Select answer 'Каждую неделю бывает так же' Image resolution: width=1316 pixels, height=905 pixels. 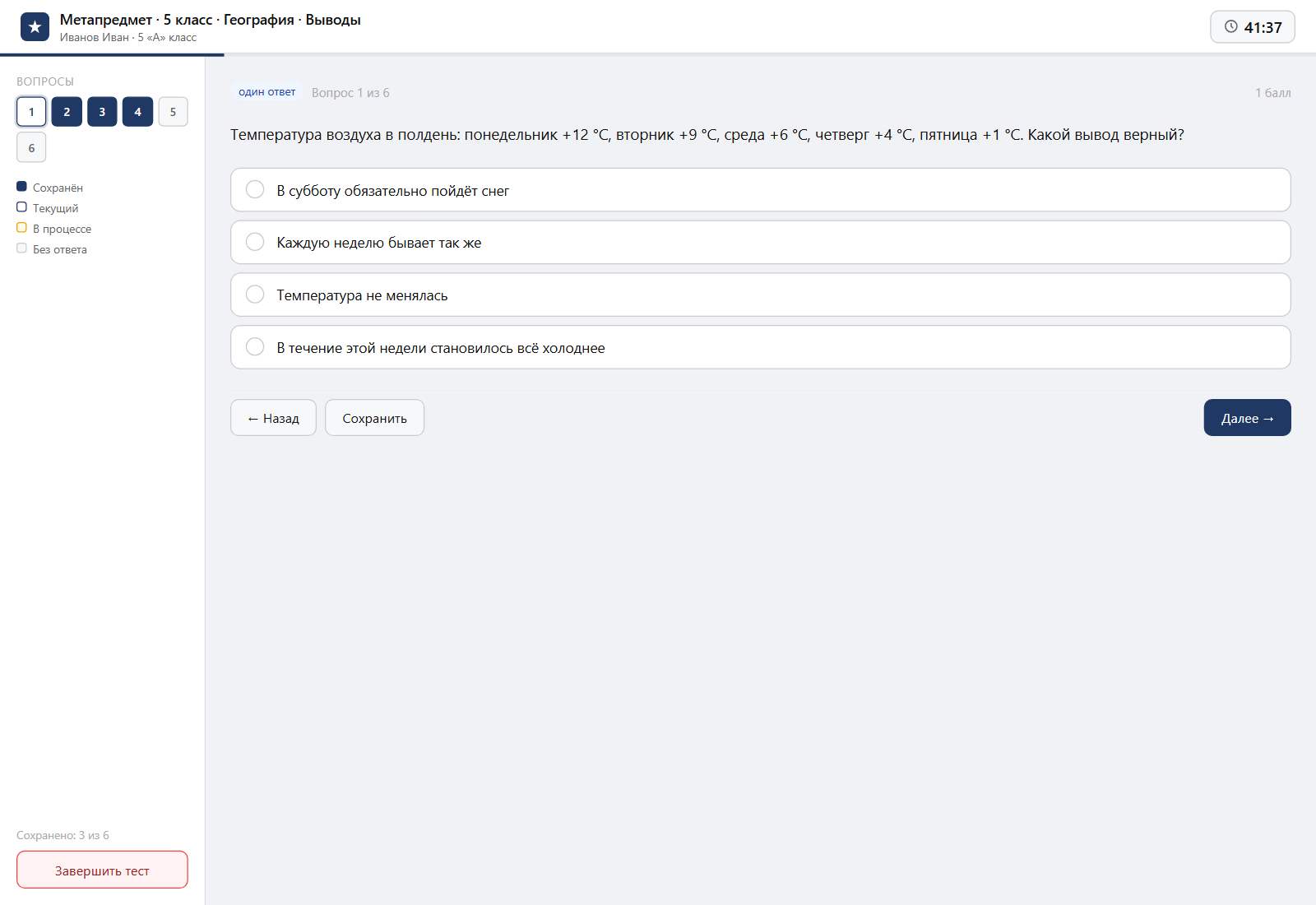pyautogui.click(x=760, y=243)
